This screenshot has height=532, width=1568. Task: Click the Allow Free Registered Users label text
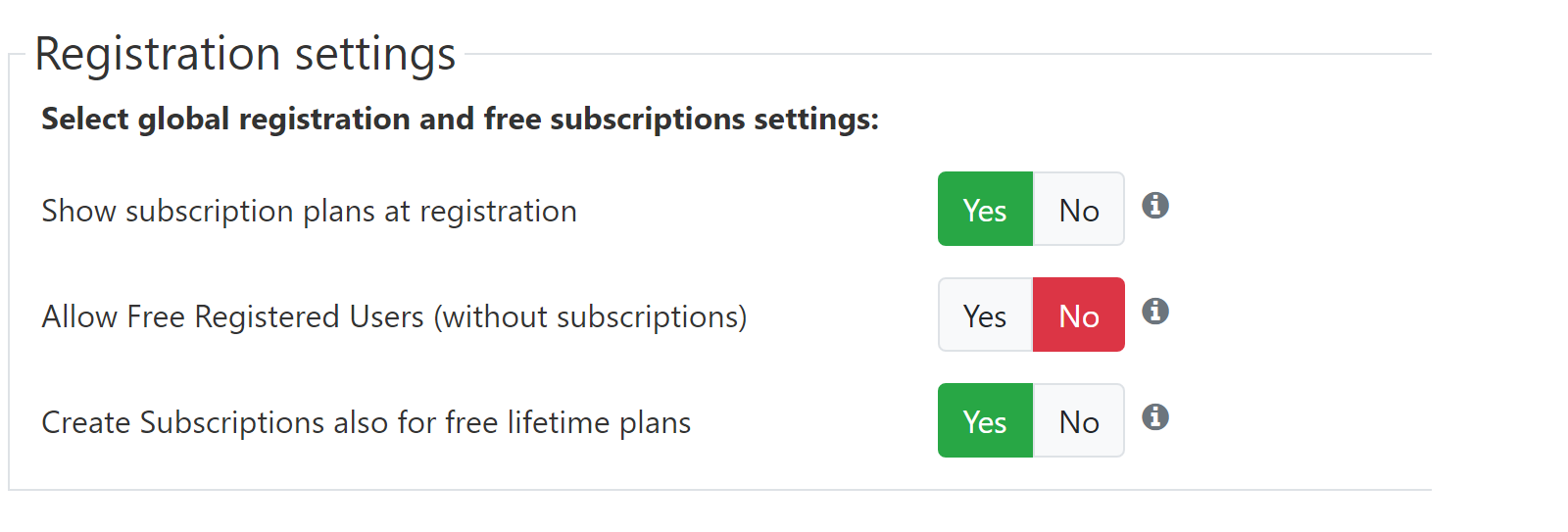(232, 316)
